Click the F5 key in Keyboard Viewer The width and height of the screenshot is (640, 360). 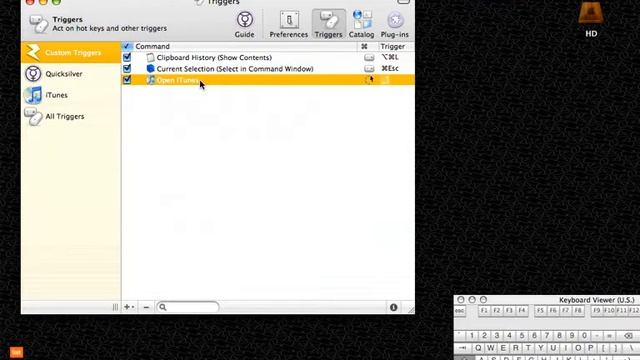[540, 311]
